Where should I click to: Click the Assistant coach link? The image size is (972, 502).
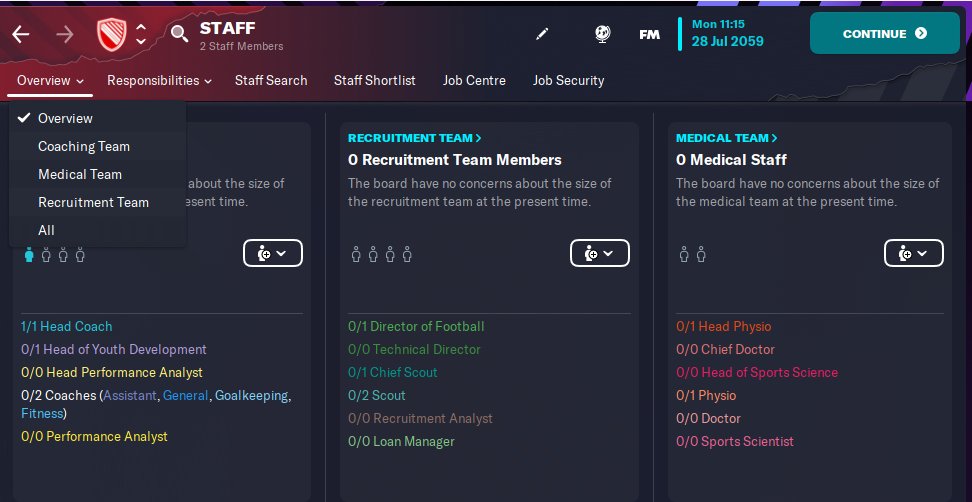(x=130, y=395)
